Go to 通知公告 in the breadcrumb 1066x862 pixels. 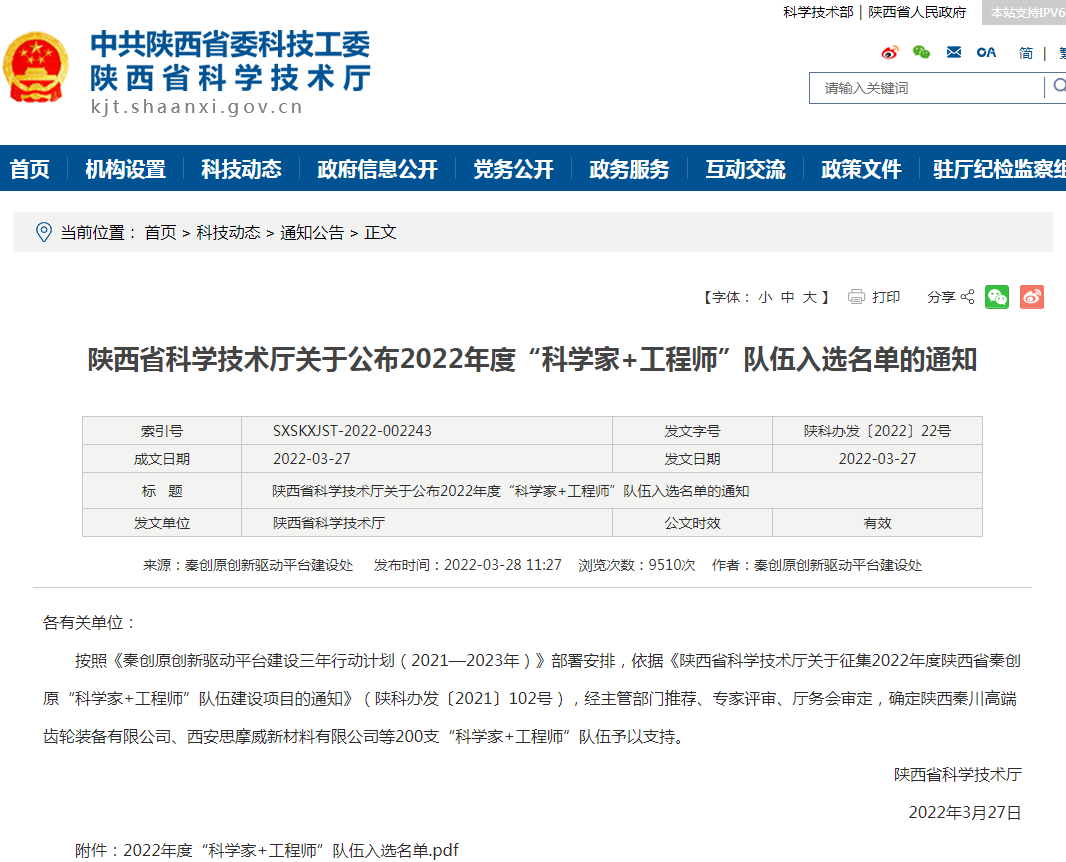[312, 232]
